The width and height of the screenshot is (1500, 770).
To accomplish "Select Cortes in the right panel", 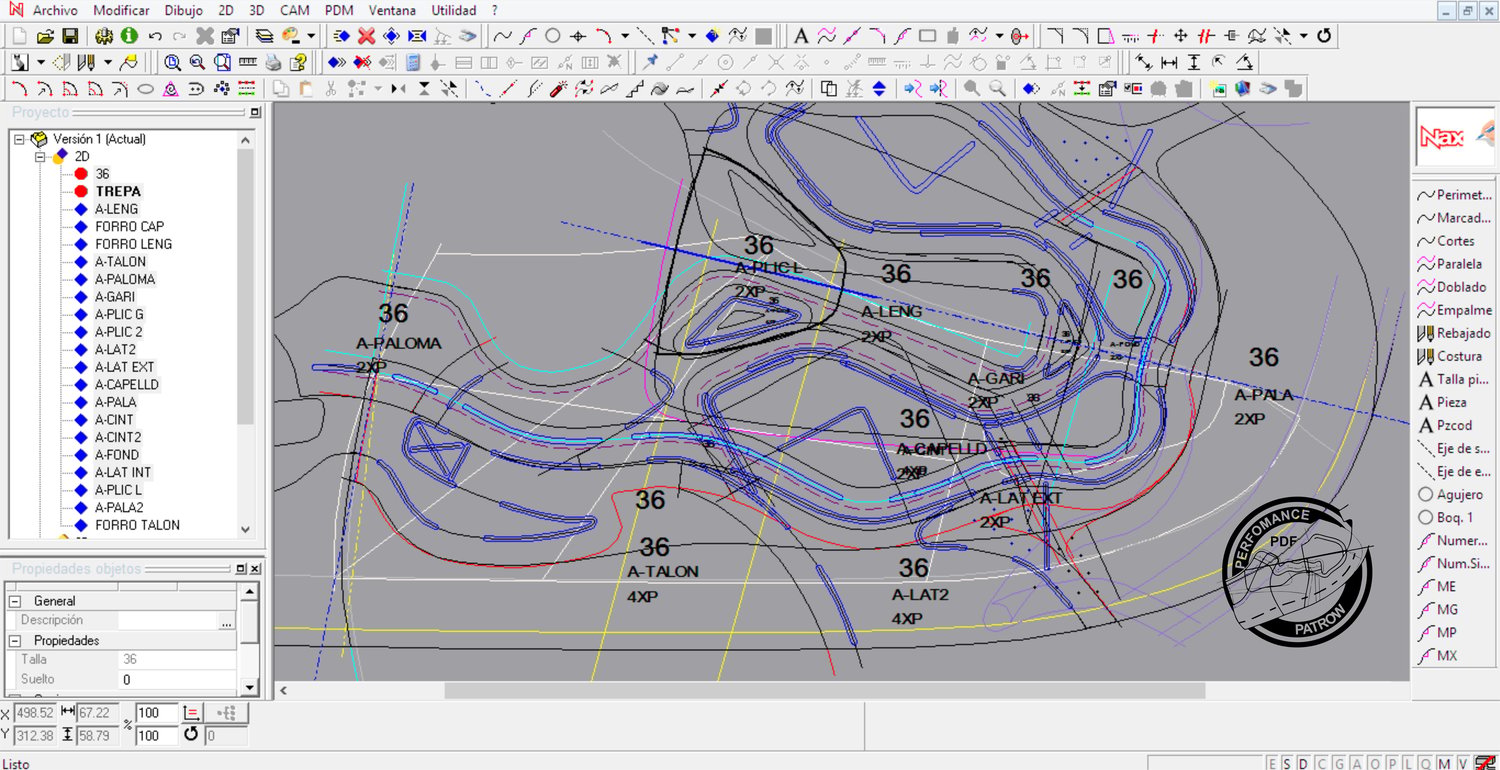I will click(1455, 241).
